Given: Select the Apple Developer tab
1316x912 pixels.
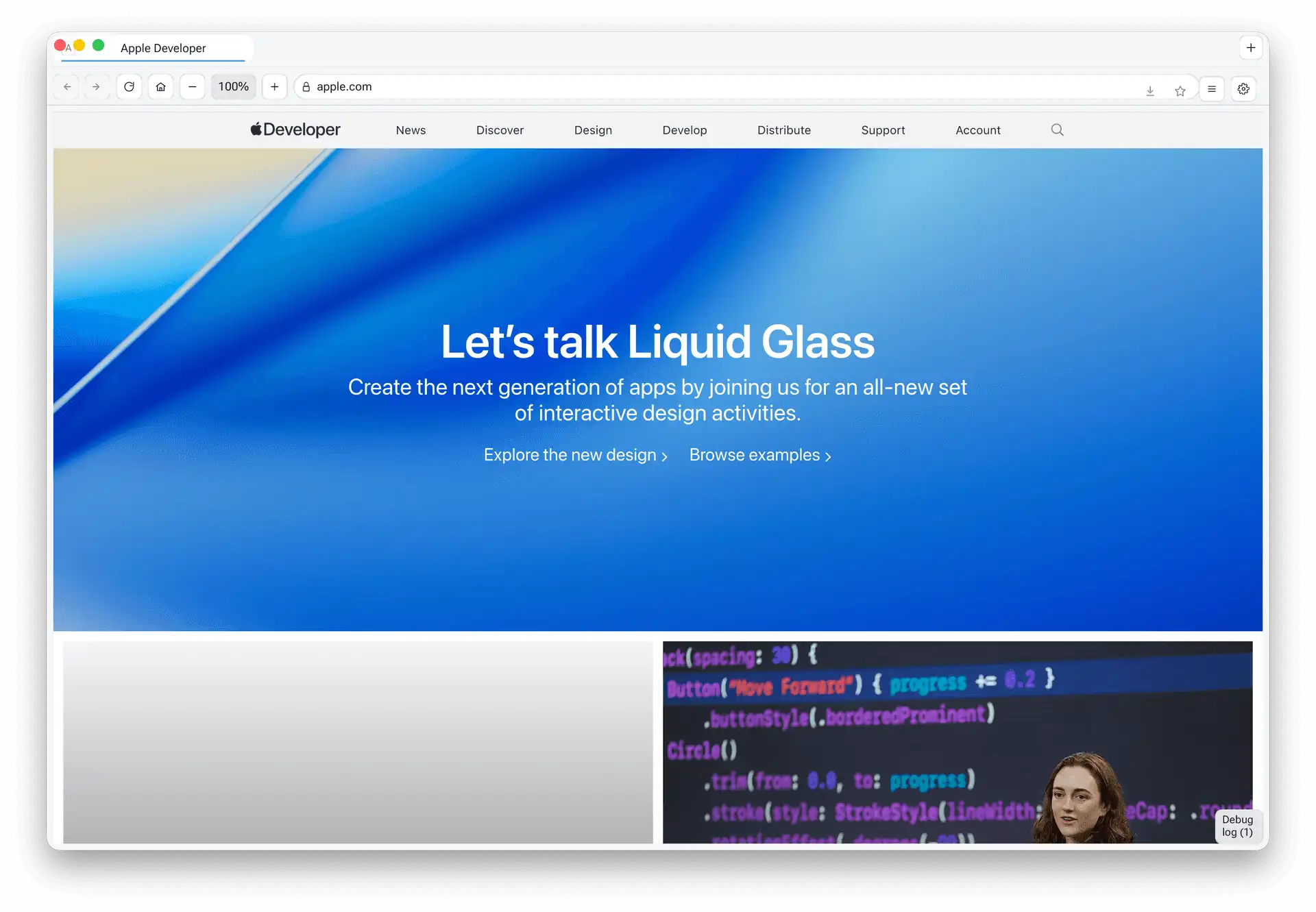Looking at the screenshot, I should point(163,48).
